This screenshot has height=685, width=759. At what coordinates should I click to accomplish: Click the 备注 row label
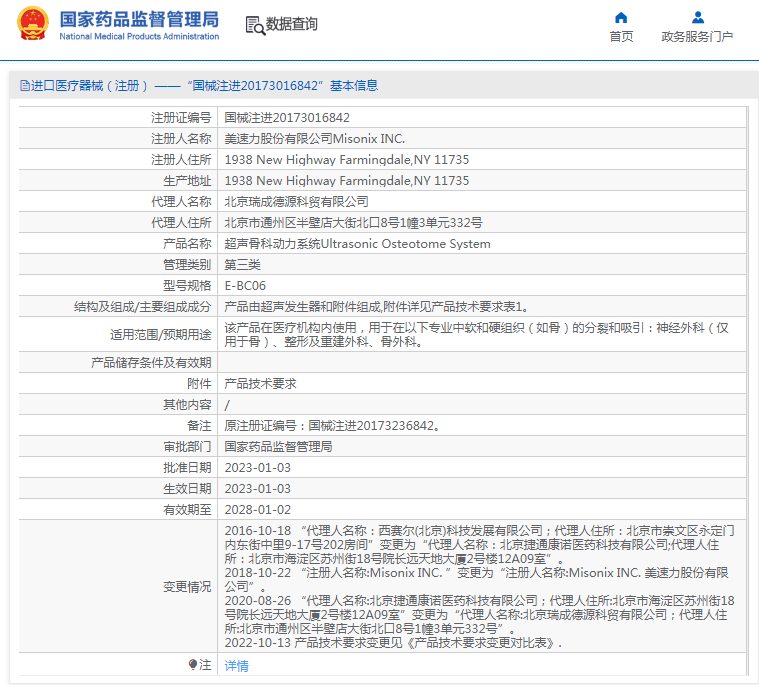coord(199,426)
